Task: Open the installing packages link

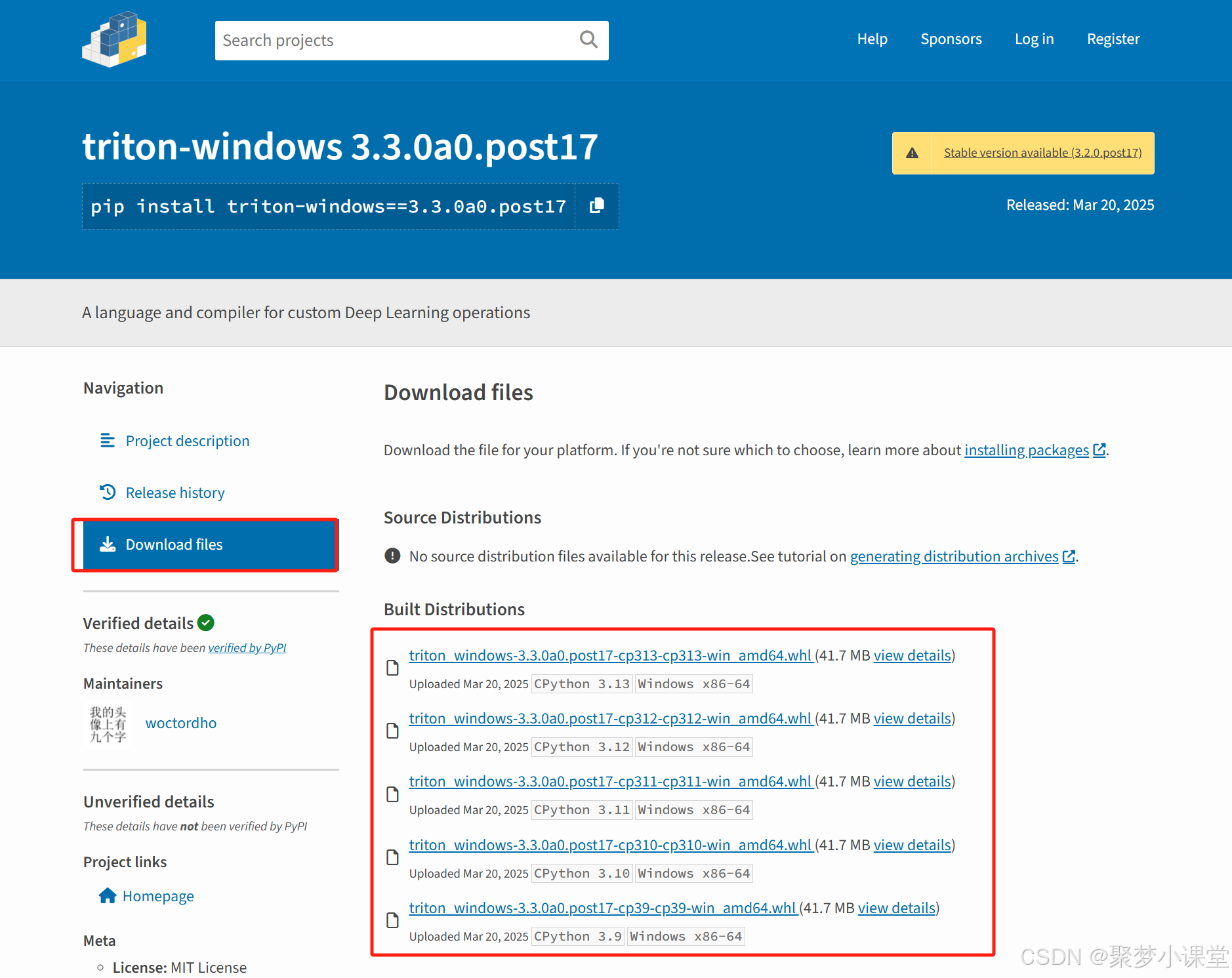Action: [1026, 450]
